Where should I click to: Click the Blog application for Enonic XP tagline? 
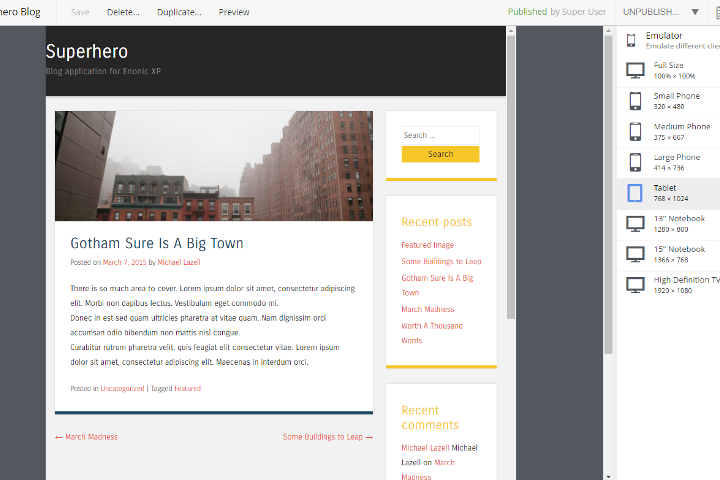click(x=103, y=72)
